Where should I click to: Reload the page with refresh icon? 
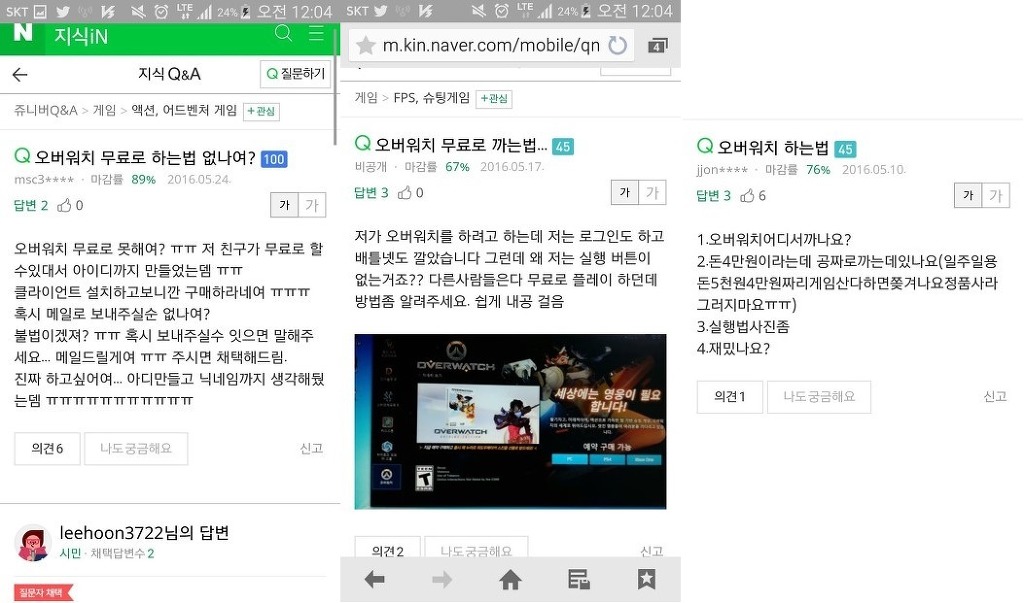coord(617,45)
